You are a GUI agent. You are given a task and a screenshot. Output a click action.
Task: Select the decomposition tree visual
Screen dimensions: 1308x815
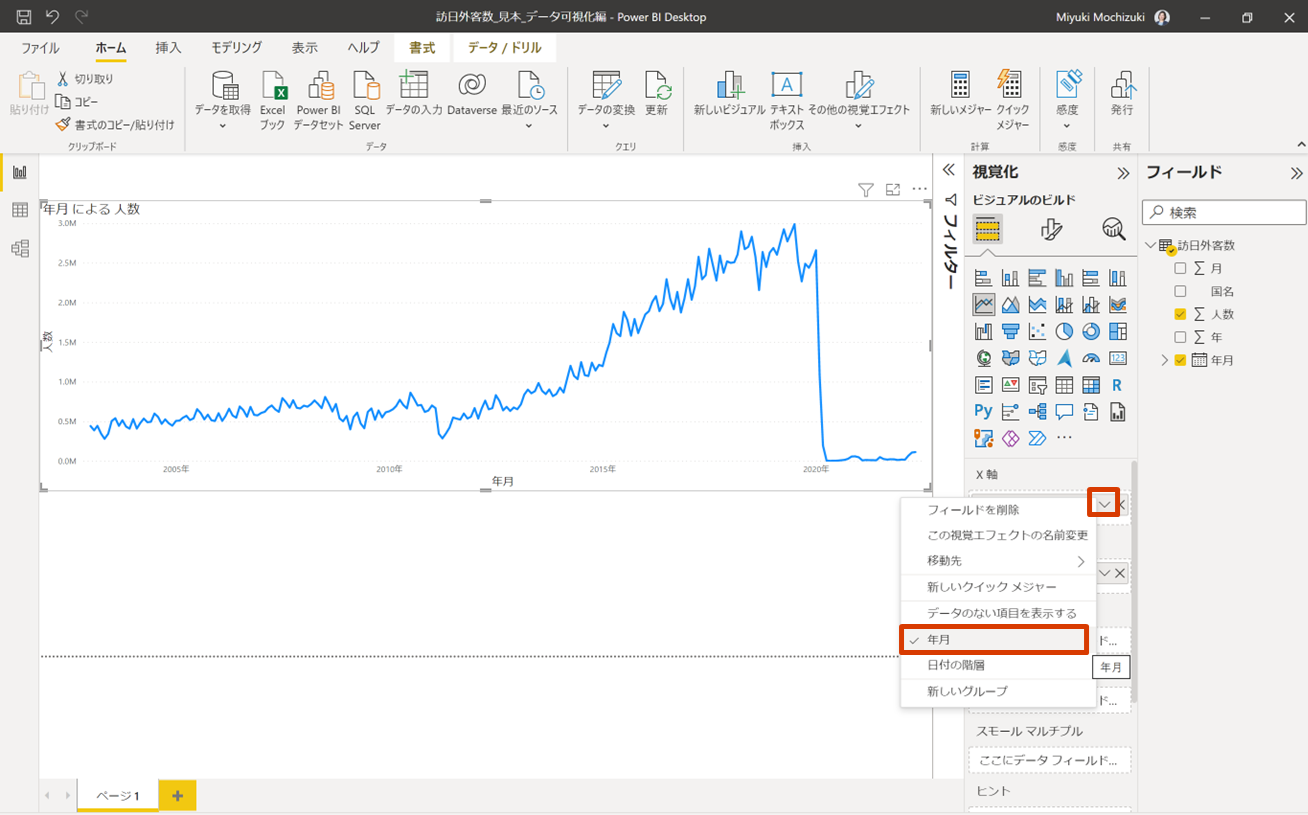pos(1037,411)
